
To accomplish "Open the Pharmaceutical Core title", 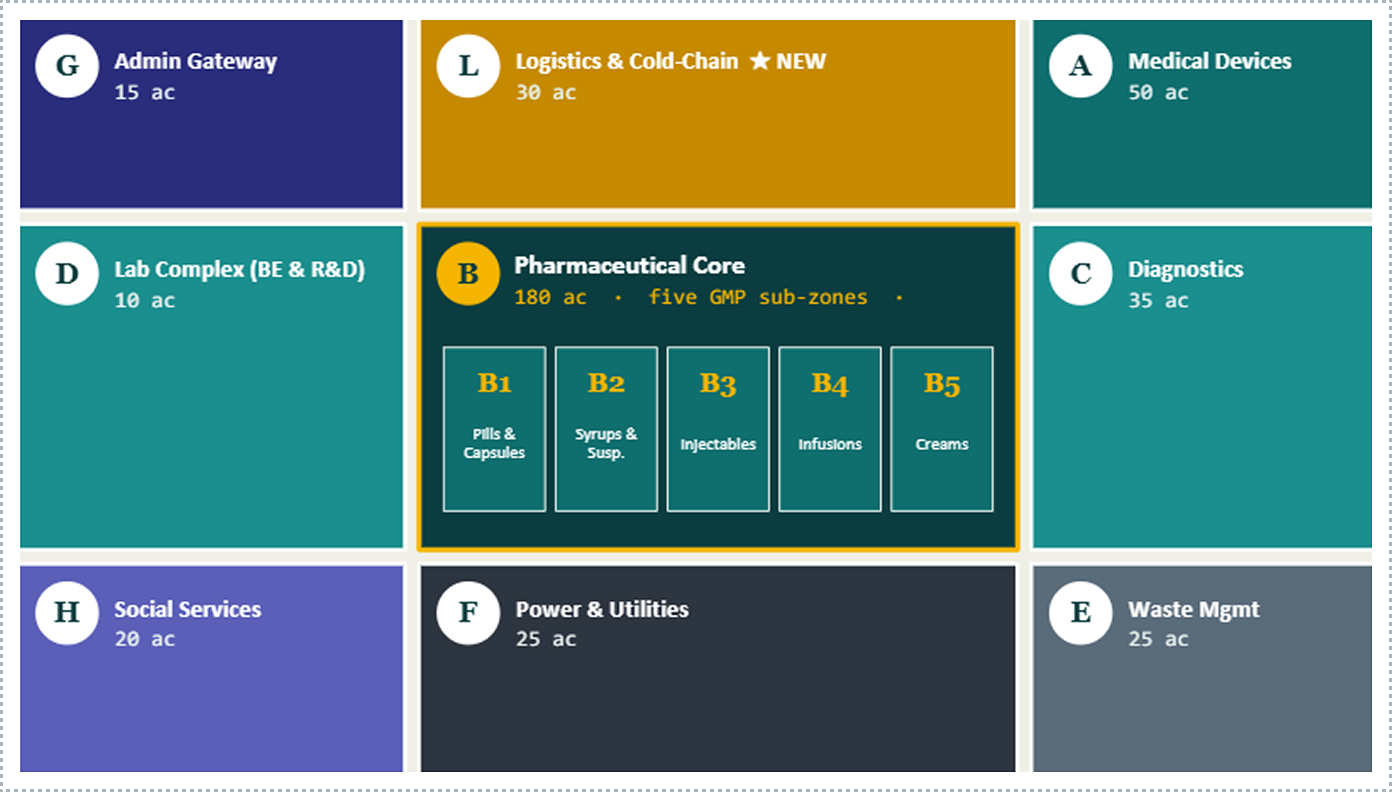I will coord(629,265).
